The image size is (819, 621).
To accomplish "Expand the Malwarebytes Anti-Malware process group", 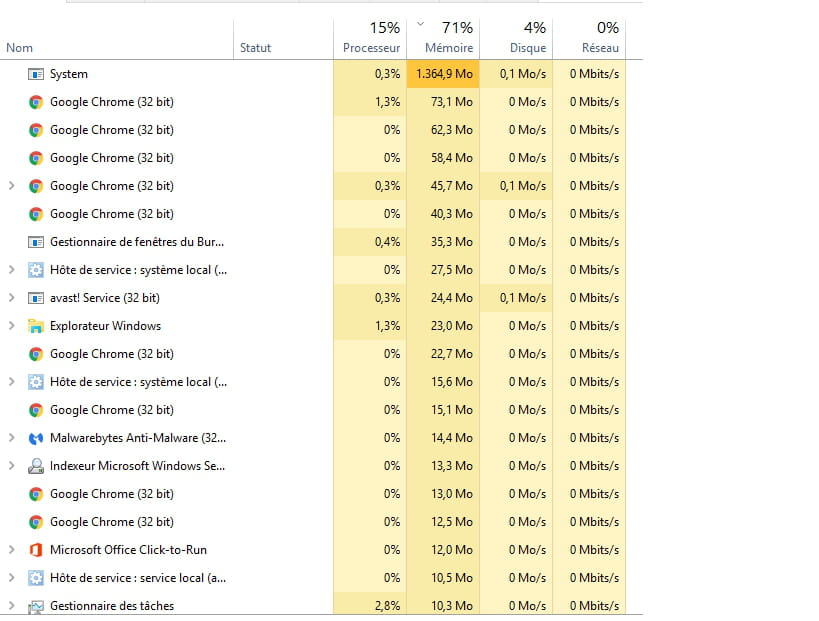I will [11, 438].
